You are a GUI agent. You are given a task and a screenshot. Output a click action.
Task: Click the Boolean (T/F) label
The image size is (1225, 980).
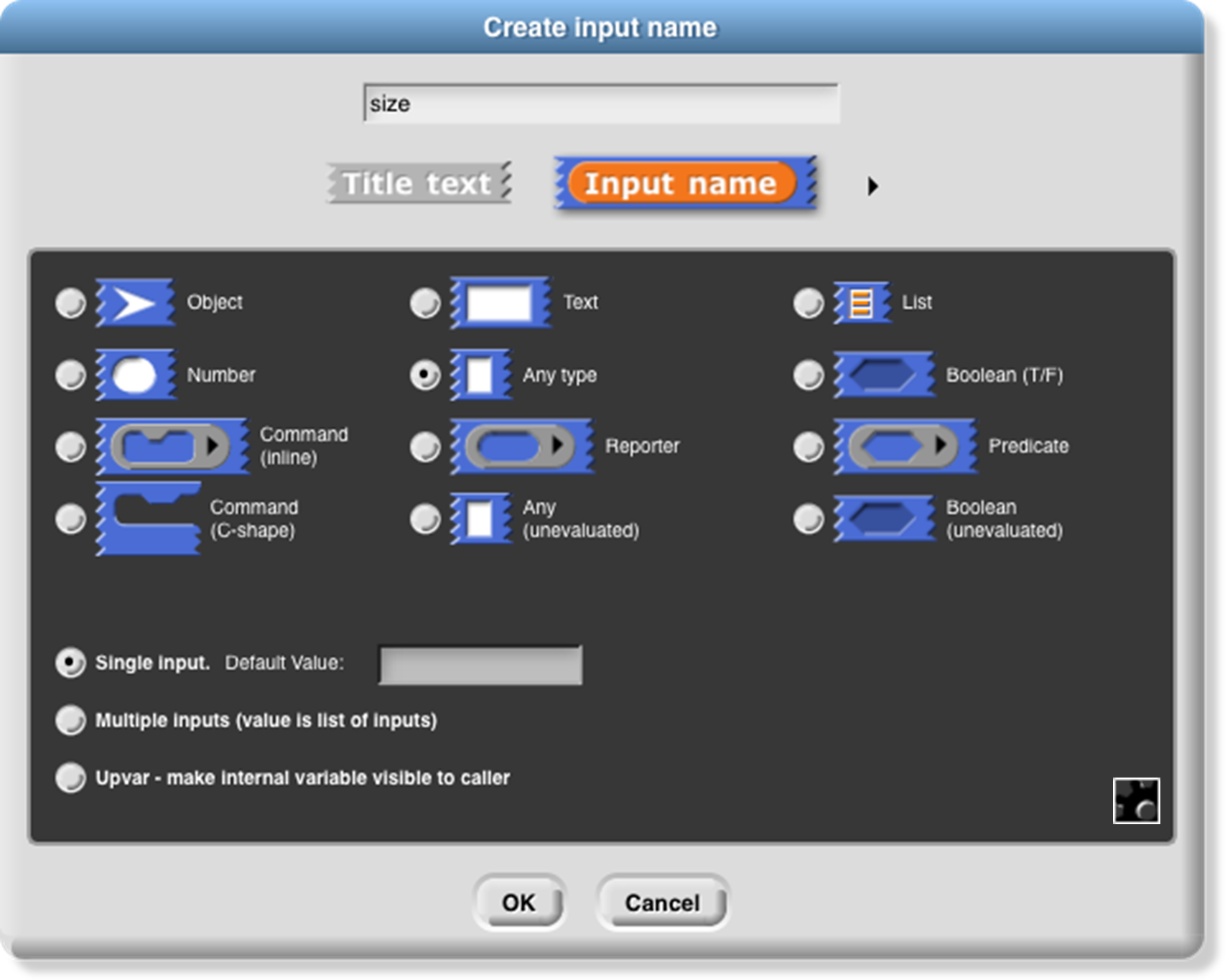click(1005, 375)
